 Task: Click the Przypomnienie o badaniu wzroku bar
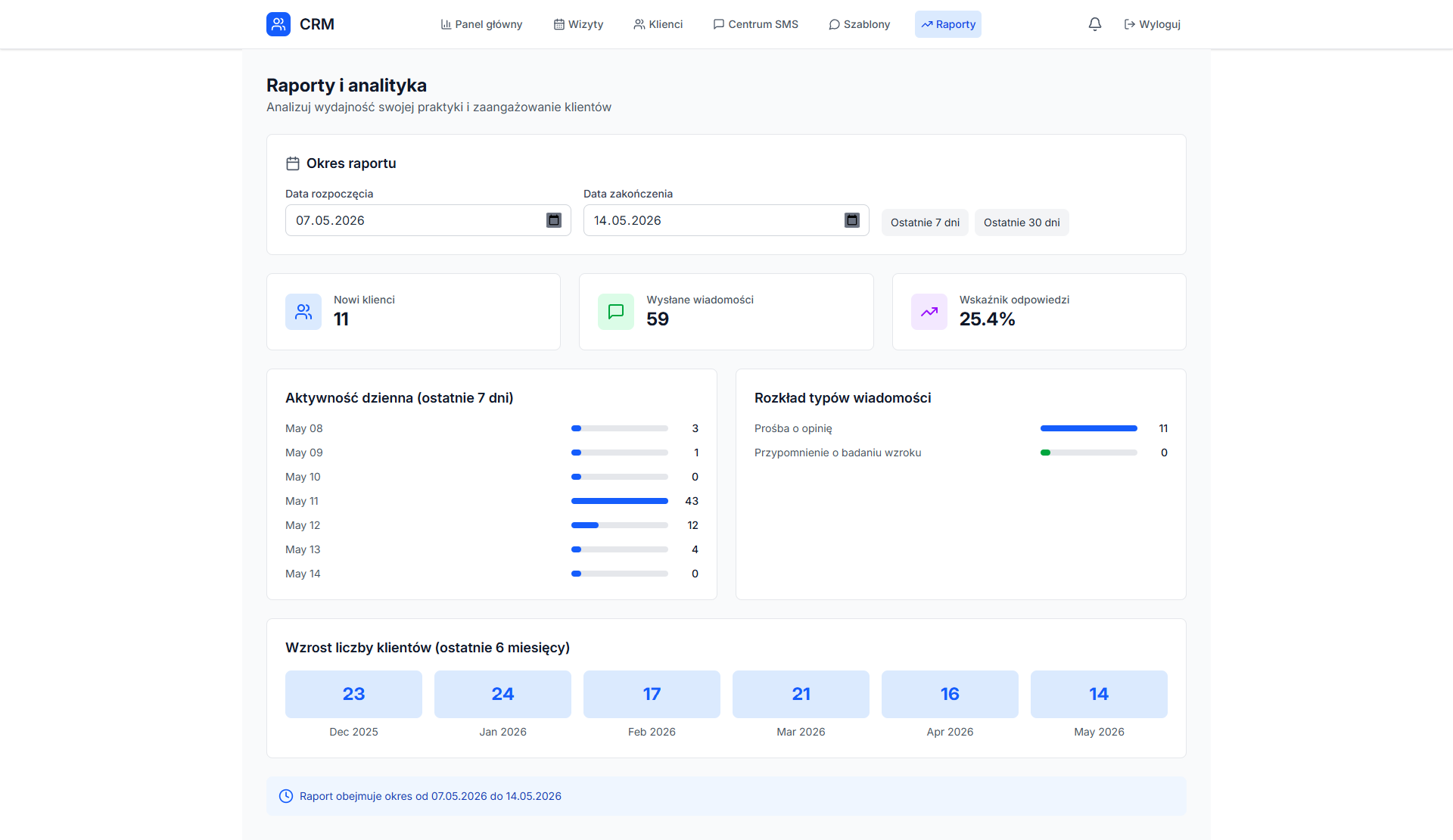(x=1089, y=453)
